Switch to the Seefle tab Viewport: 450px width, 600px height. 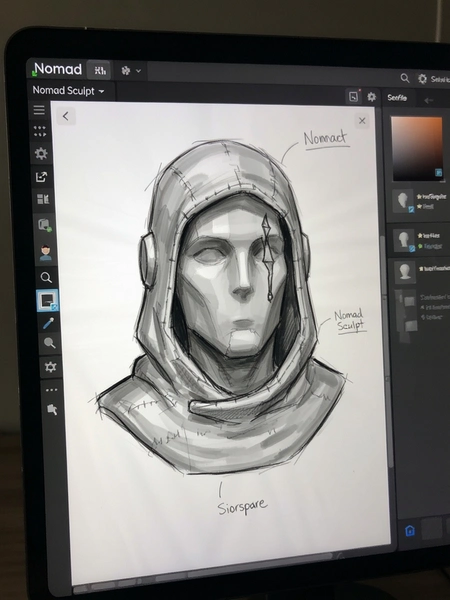click(397, 98)
